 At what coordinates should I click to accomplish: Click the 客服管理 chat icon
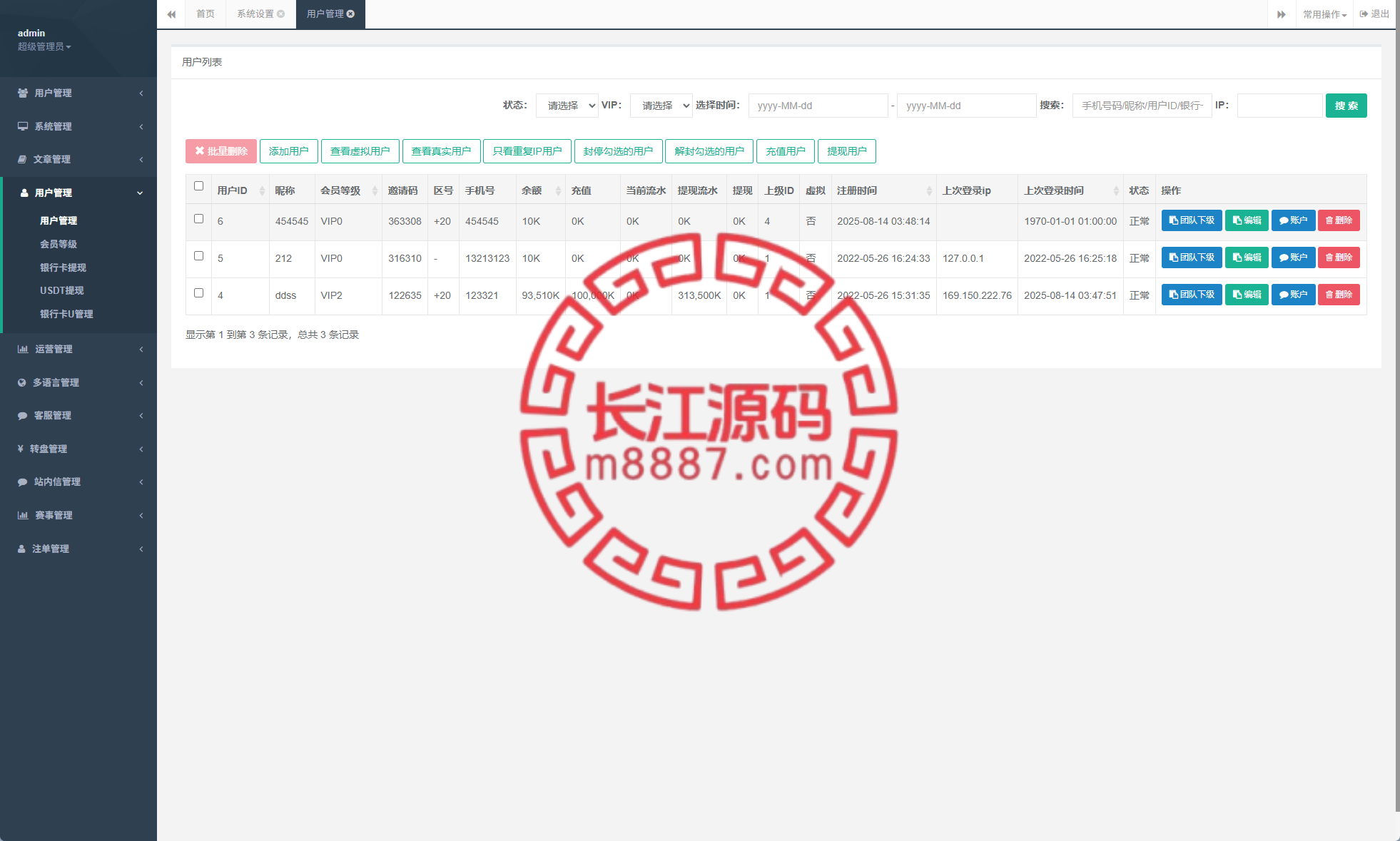pos(23,415)
